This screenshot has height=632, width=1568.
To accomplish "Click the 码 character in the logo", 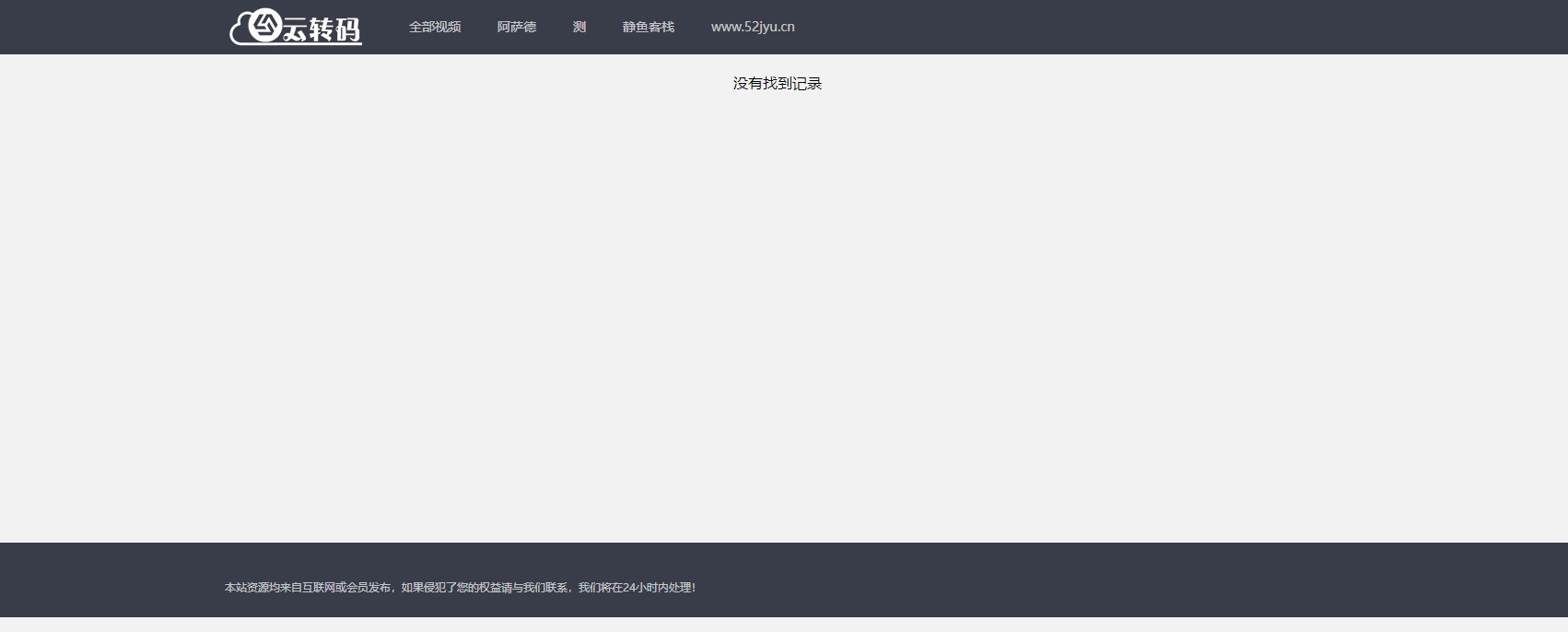I will pos(347,30).
